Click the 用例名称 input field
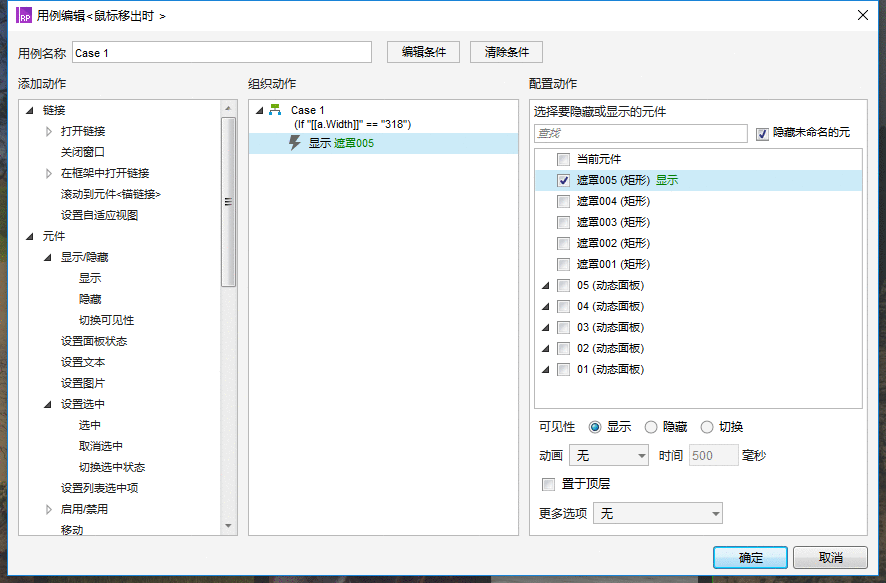886x583 pixels. coord(222,52)
